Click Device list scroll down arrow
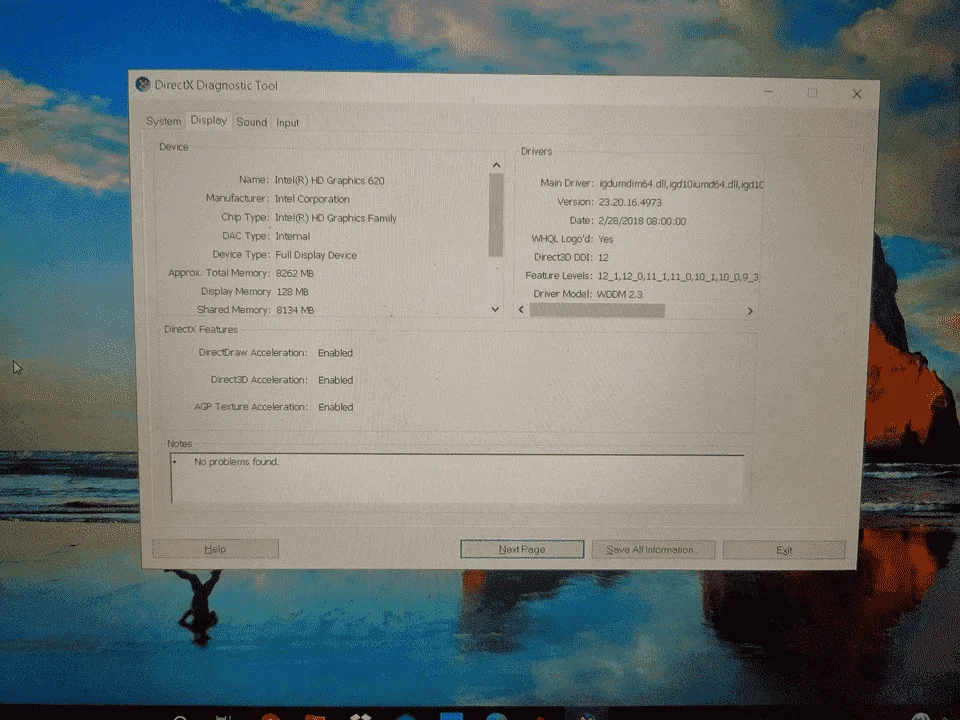 [495, 309]
